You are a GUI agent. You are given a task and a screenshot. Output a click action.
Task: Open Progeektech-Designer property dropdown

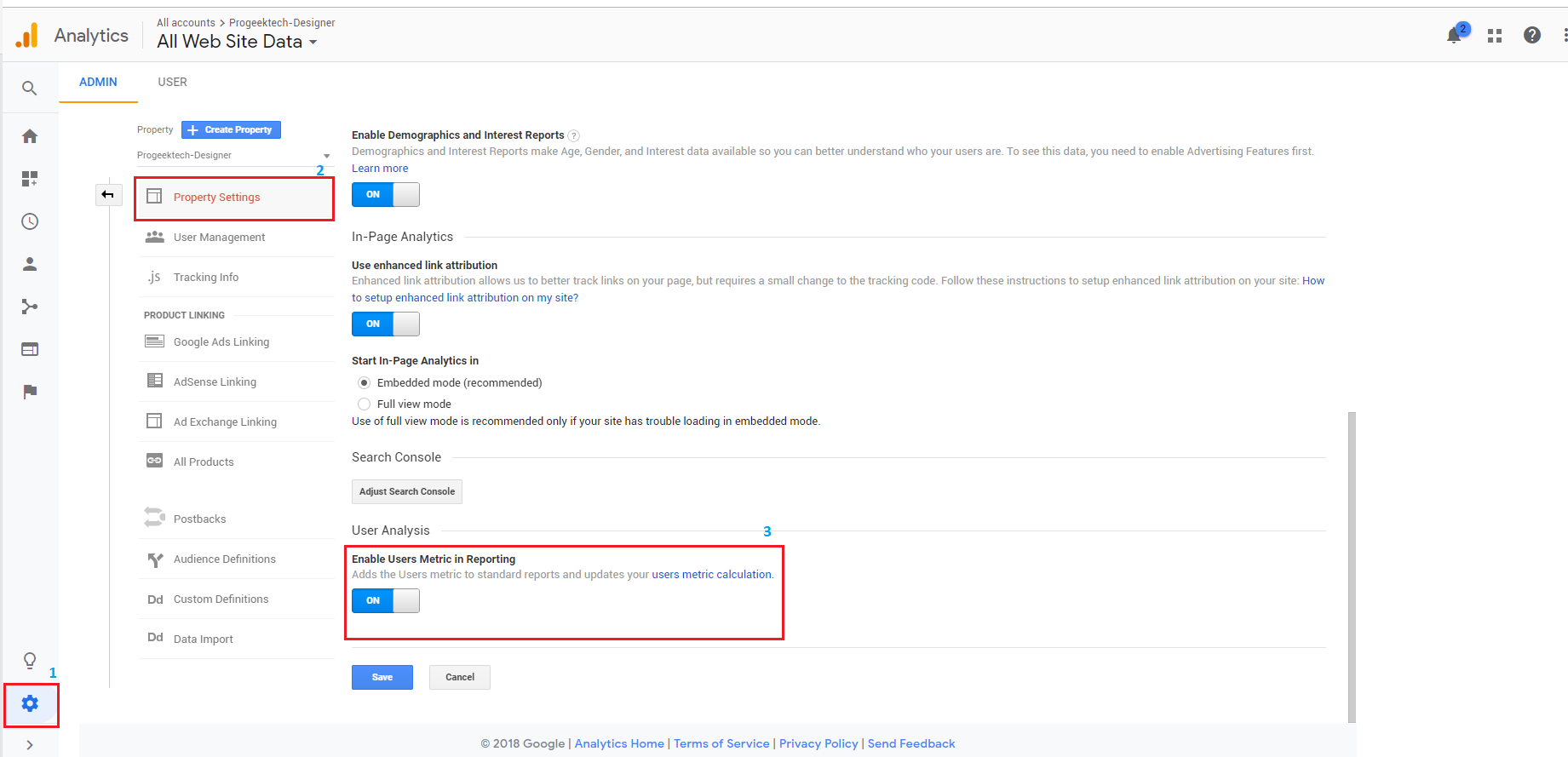click(233, 156)
